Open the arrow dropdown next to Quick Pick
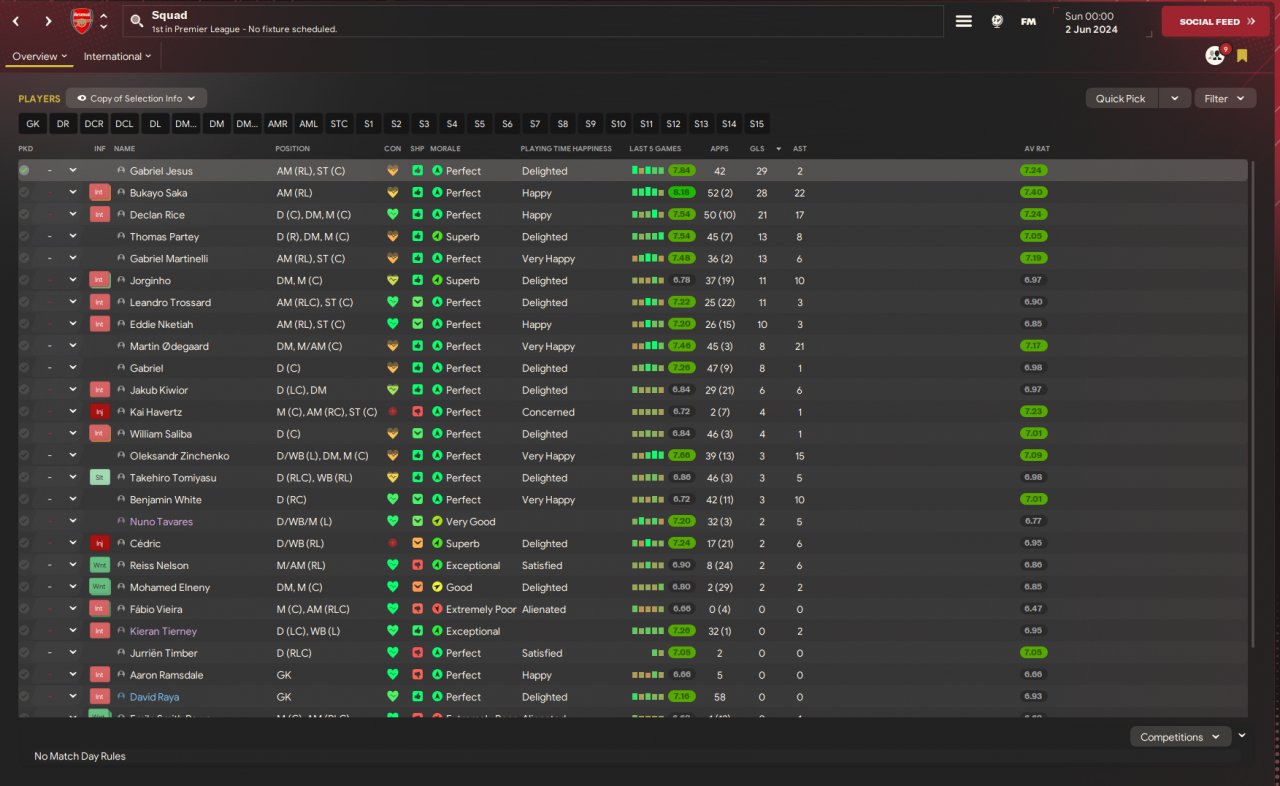Screen dimensions: 1280x786 click(x=1175, y=98)
